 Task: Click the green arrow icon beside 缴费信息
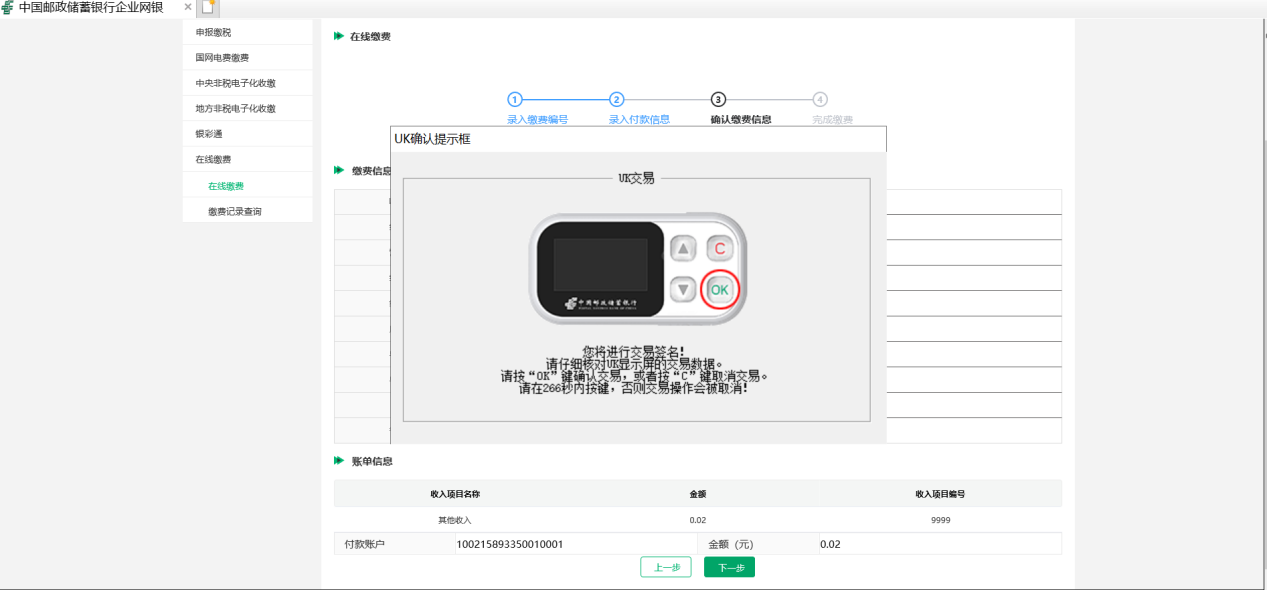[x=338, y=170]
